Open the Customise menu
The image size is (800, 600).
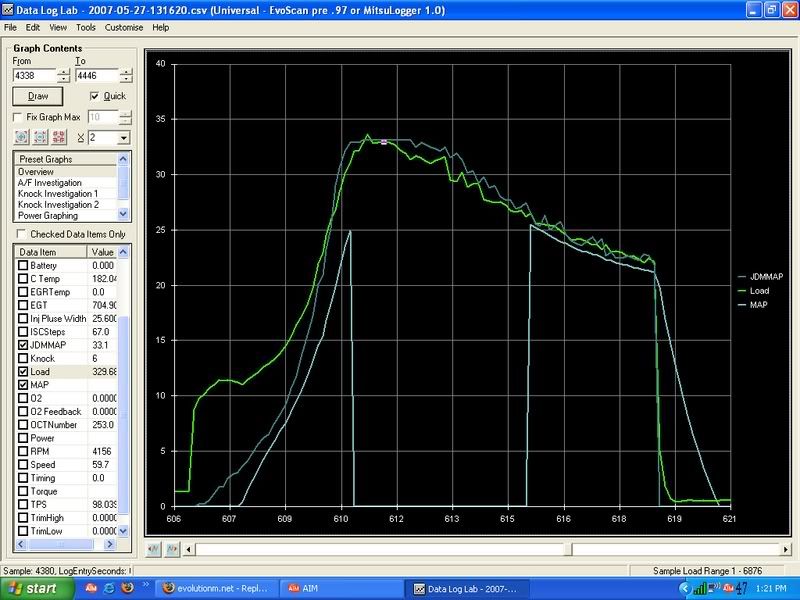pos(124,27)
